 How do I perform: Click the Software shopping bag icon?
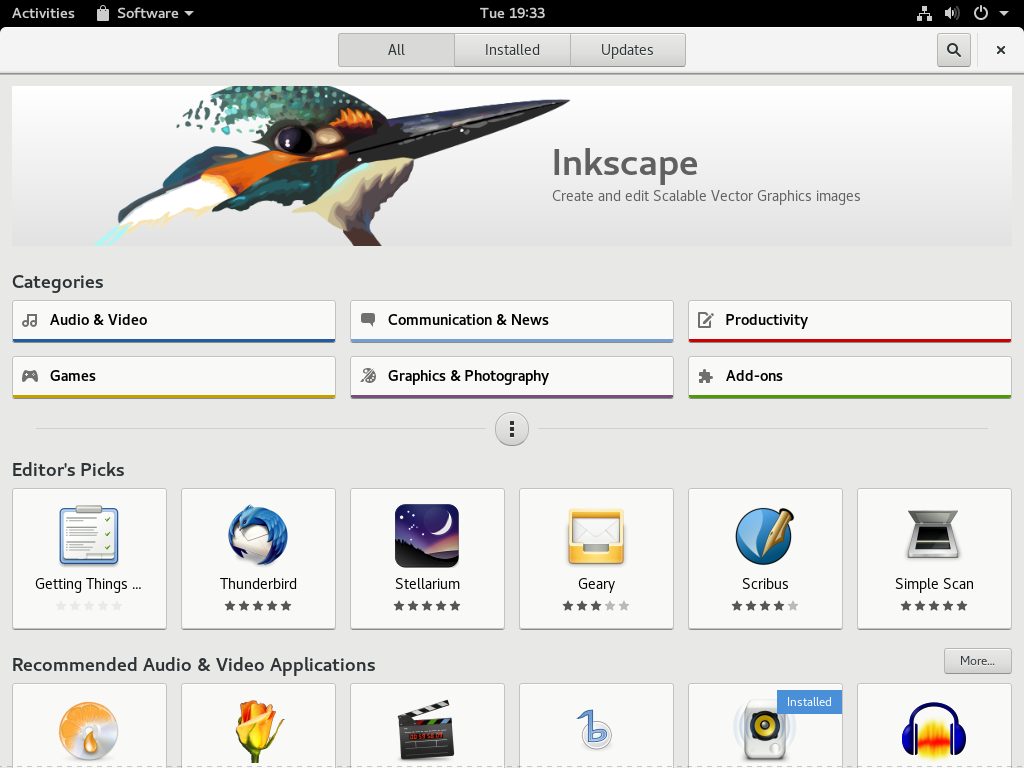tap(103, 13)
